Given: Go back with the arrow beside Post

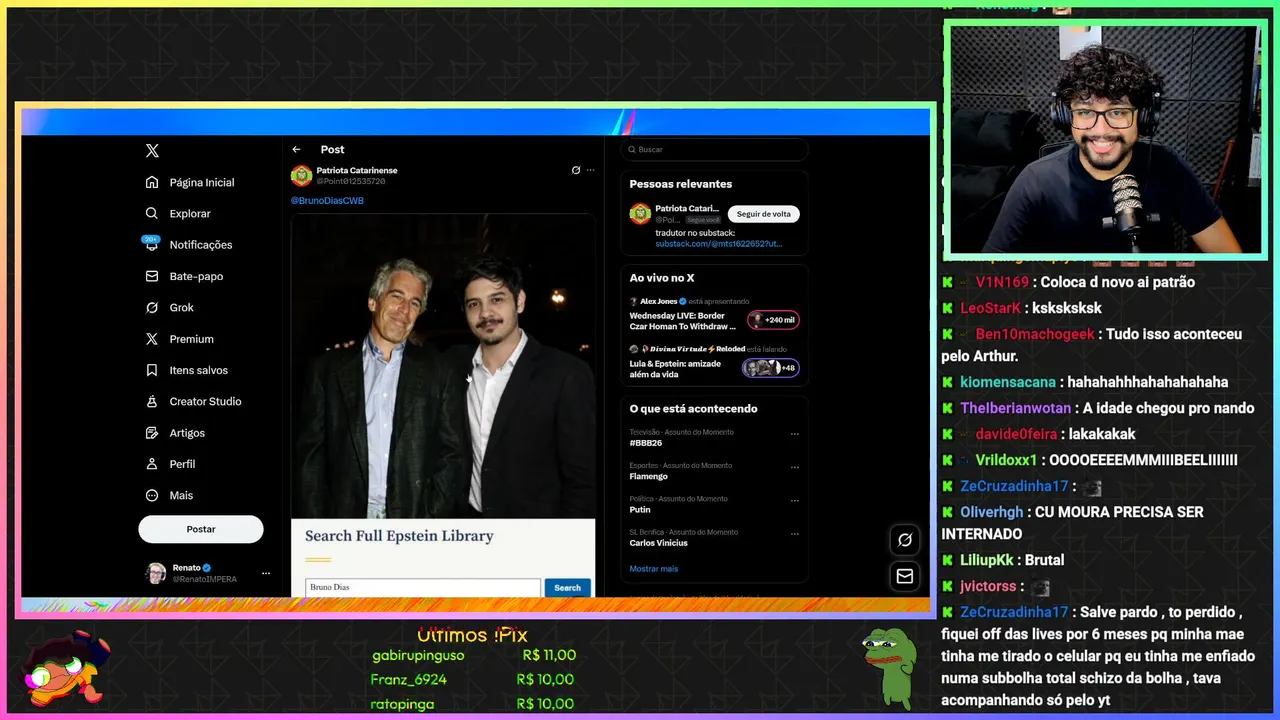Looking at the screenshot, I should coord(296,149).
